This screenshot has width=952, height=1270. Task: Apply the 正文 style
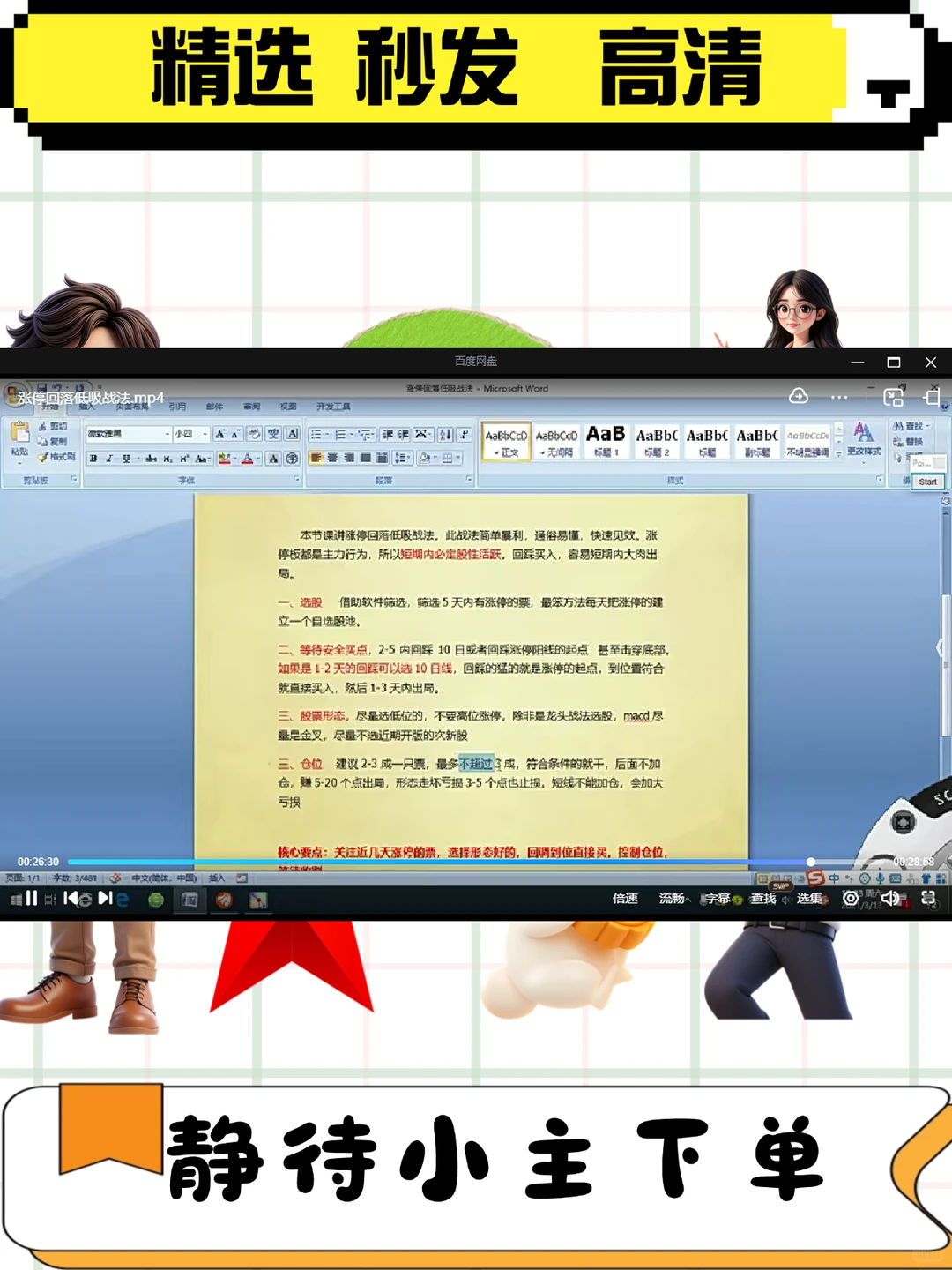click(506, 442)
